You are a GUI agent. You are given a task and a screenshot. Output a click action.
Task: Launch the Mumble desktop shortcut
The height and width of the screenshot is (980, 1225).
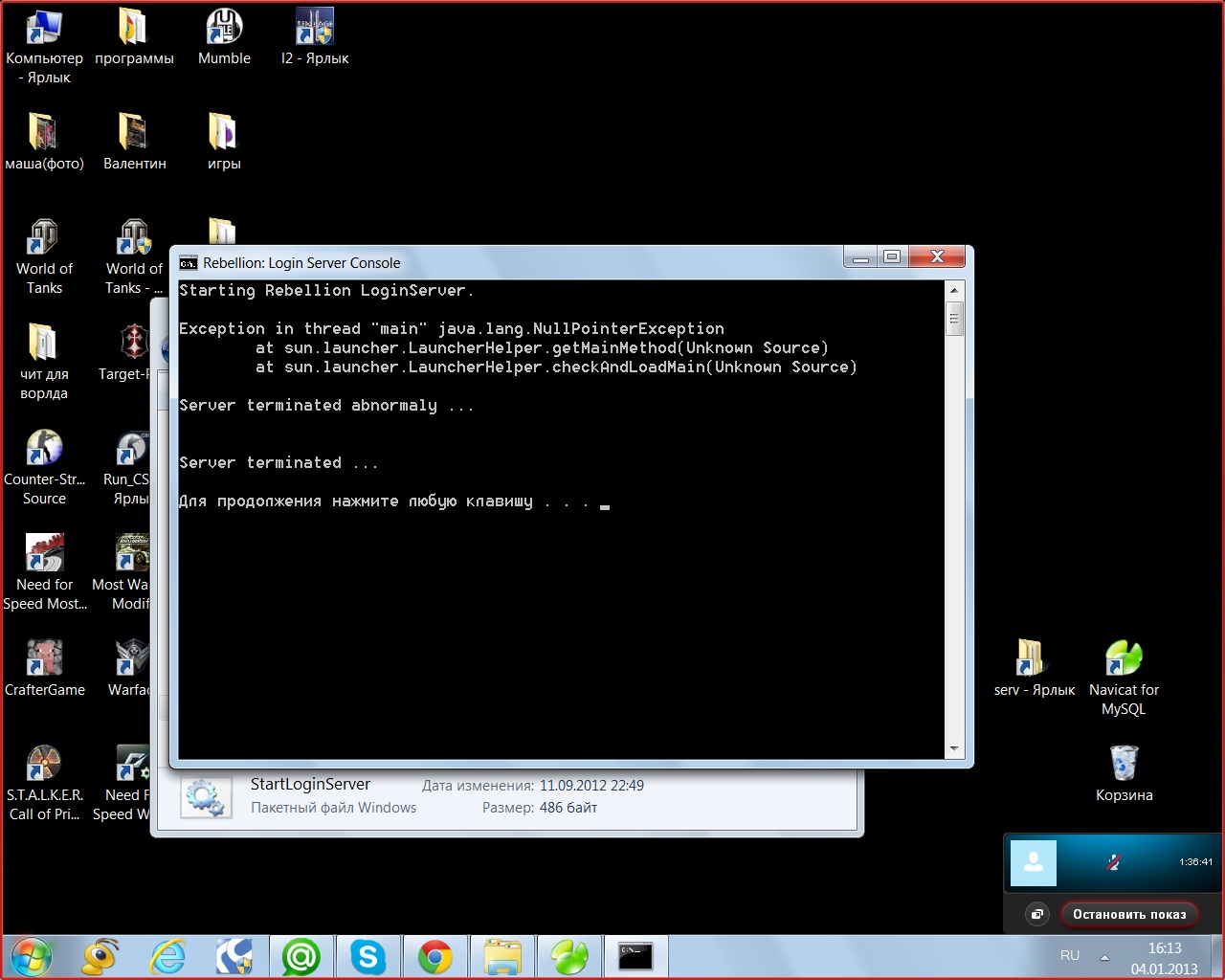(x=224, y=38)
